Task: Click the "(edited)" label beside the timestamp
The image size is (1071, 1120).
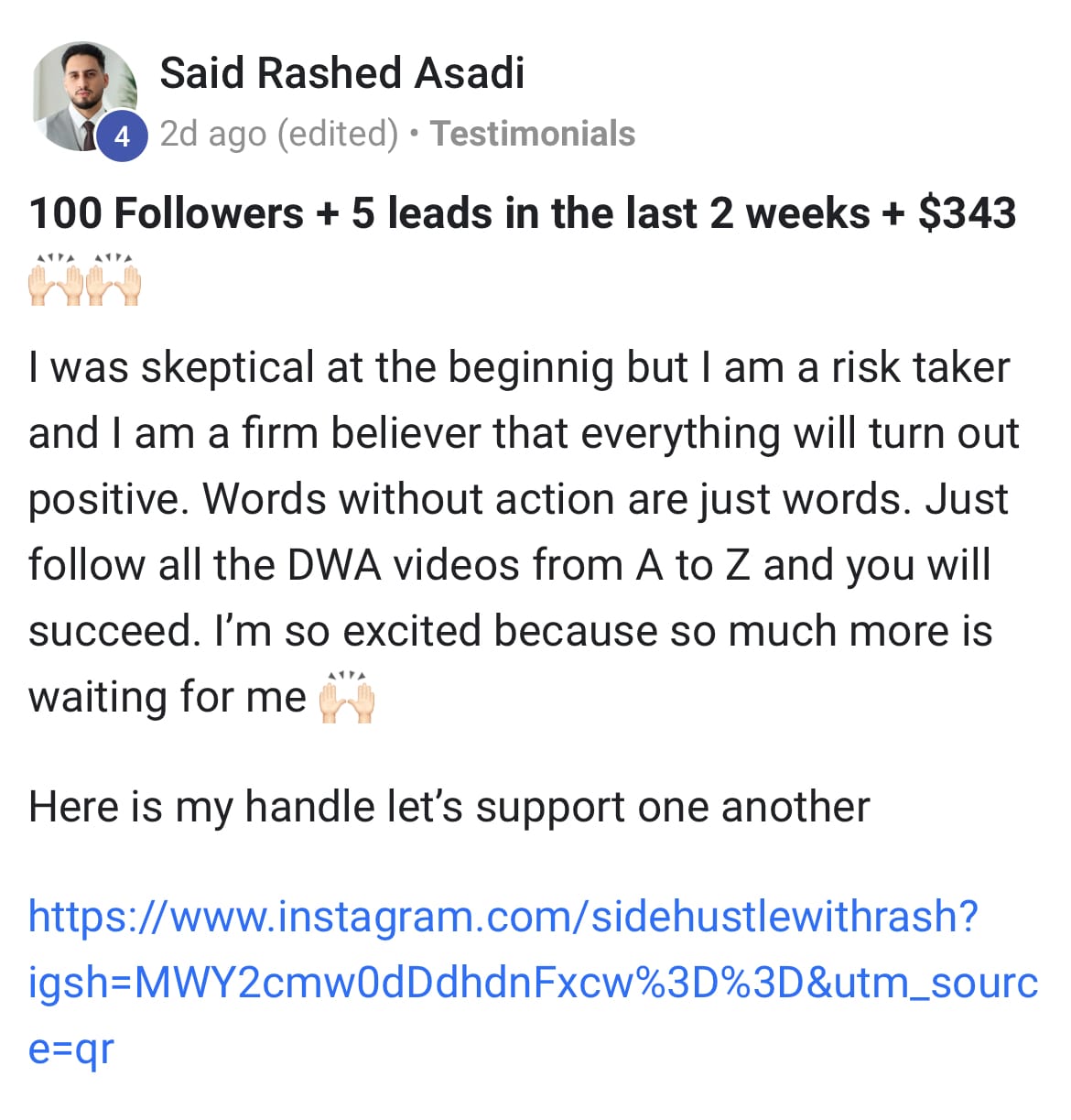Action: click(x=337, y=134)
